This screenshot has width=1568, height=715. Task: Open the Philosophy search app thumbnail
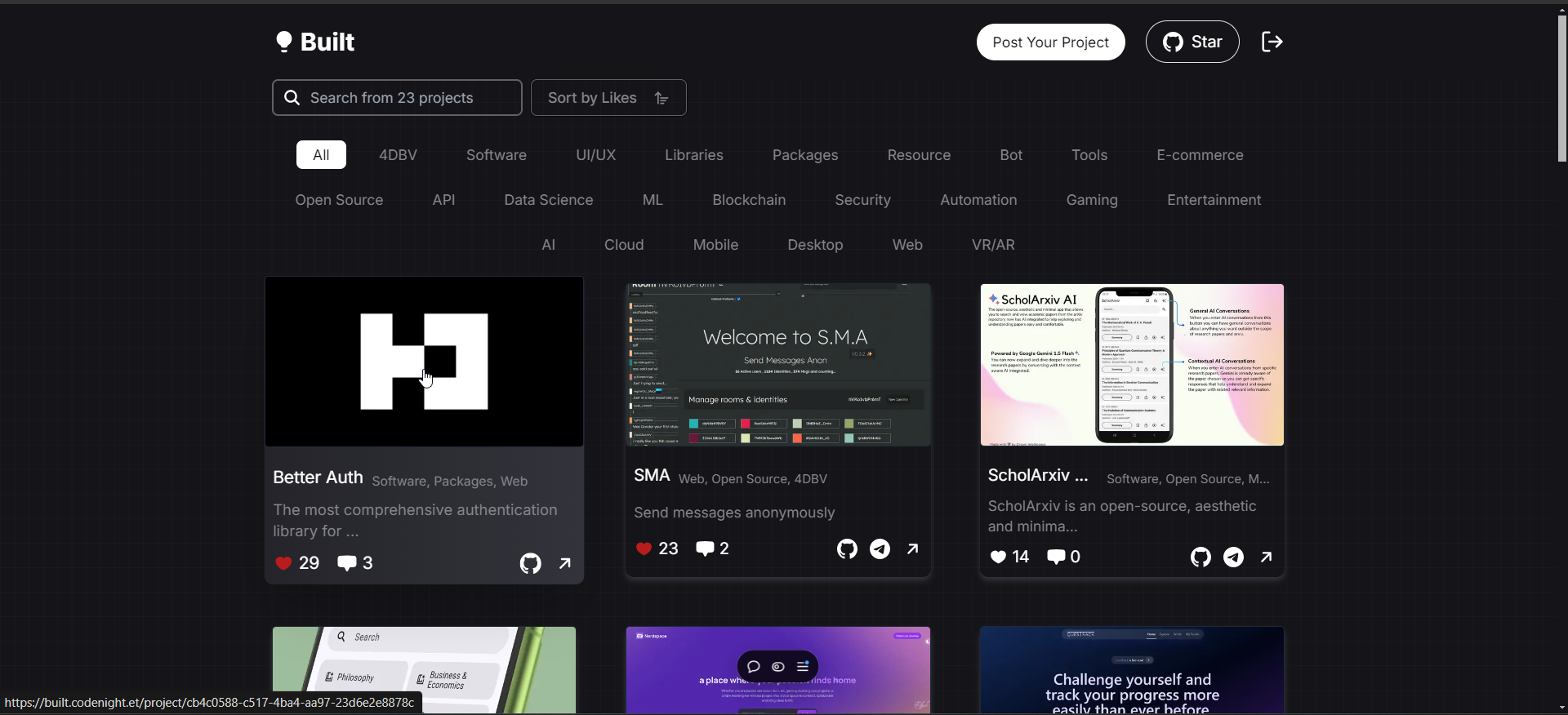click(x=424, y=670)
